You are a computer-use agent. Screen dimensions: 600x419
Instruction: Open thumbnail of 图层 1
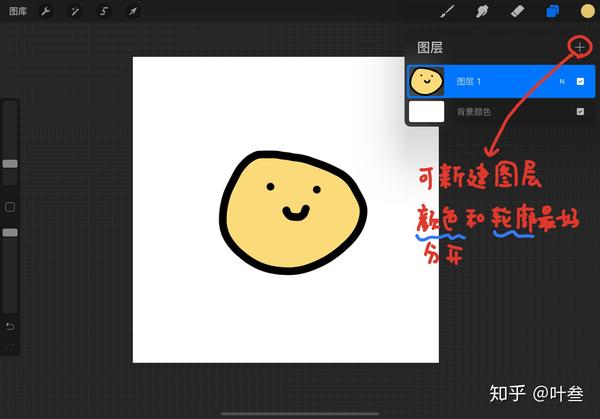coord(427,81)
